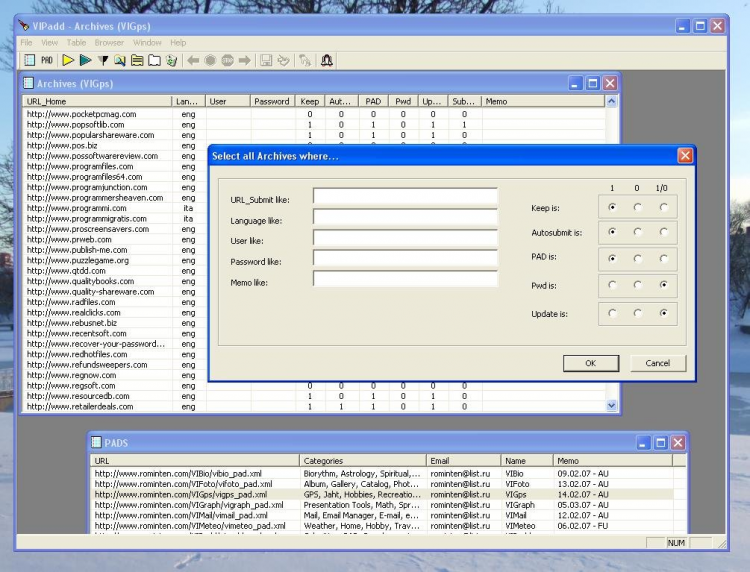The image size is (750, 572).
Task: Set 'Keep is' to 1
Action: click(612, 207)
